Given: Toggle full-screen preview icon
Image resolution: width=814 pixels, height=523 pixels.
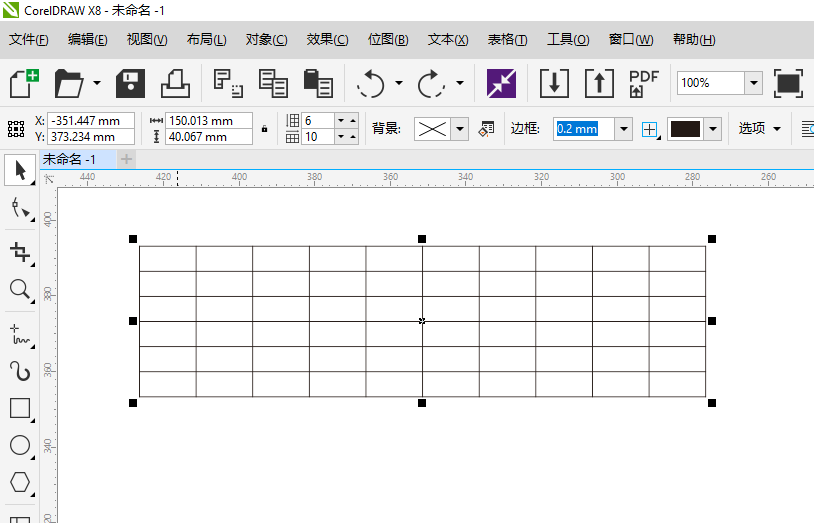Looking at the screenshot, I should point(788,83).
